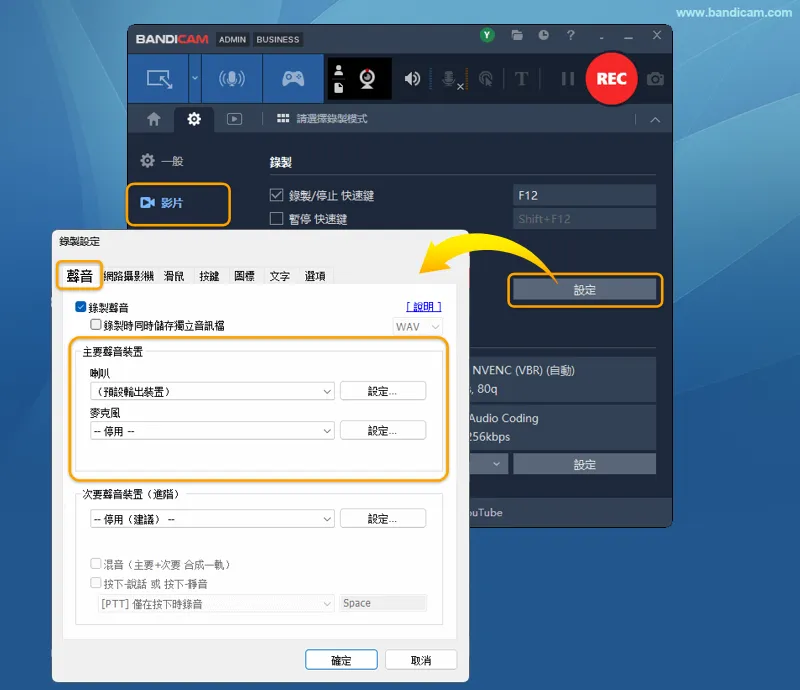Image resolution: width=800 pixels, height=690 pixels.
Task: Toggle 混音 主要+次要 checkbox
Action: (95, 563)
